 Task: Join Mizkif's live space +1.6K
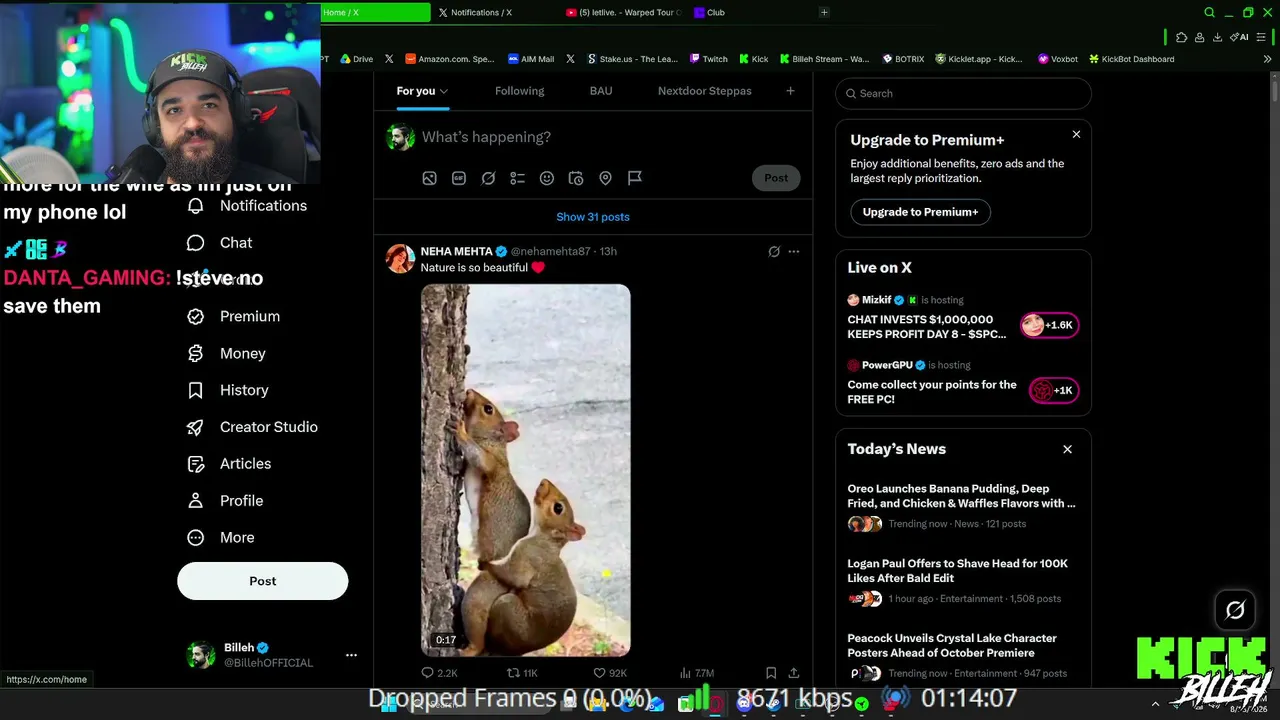pyautogui.click(x=1050, y=325)
